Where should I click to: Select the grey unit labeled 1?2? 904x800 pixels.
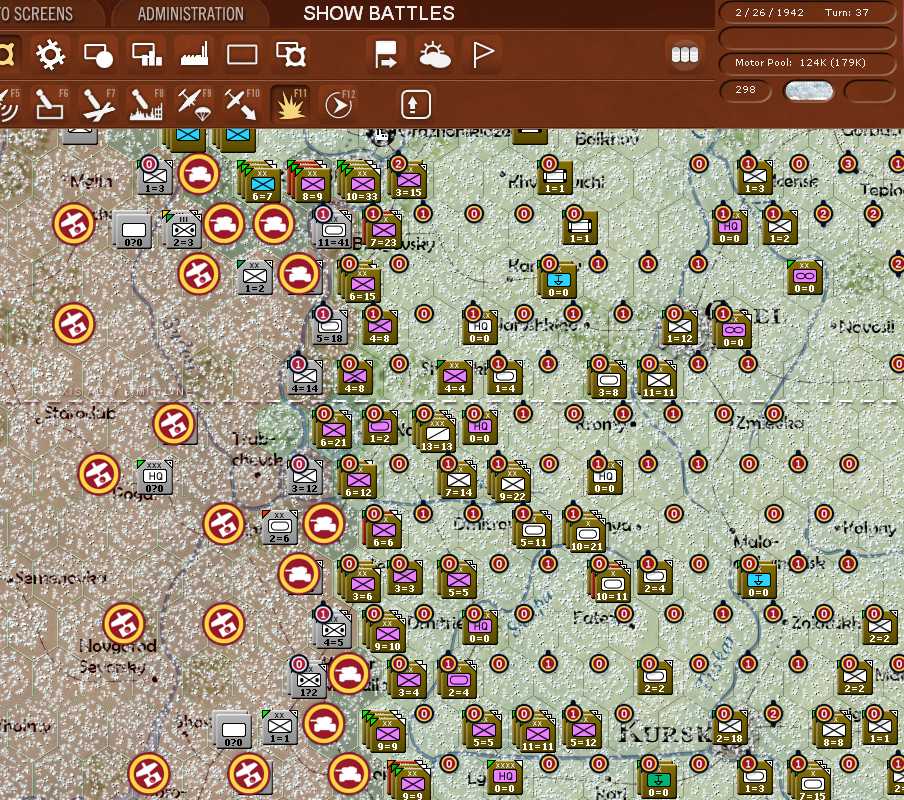(308, 682)
